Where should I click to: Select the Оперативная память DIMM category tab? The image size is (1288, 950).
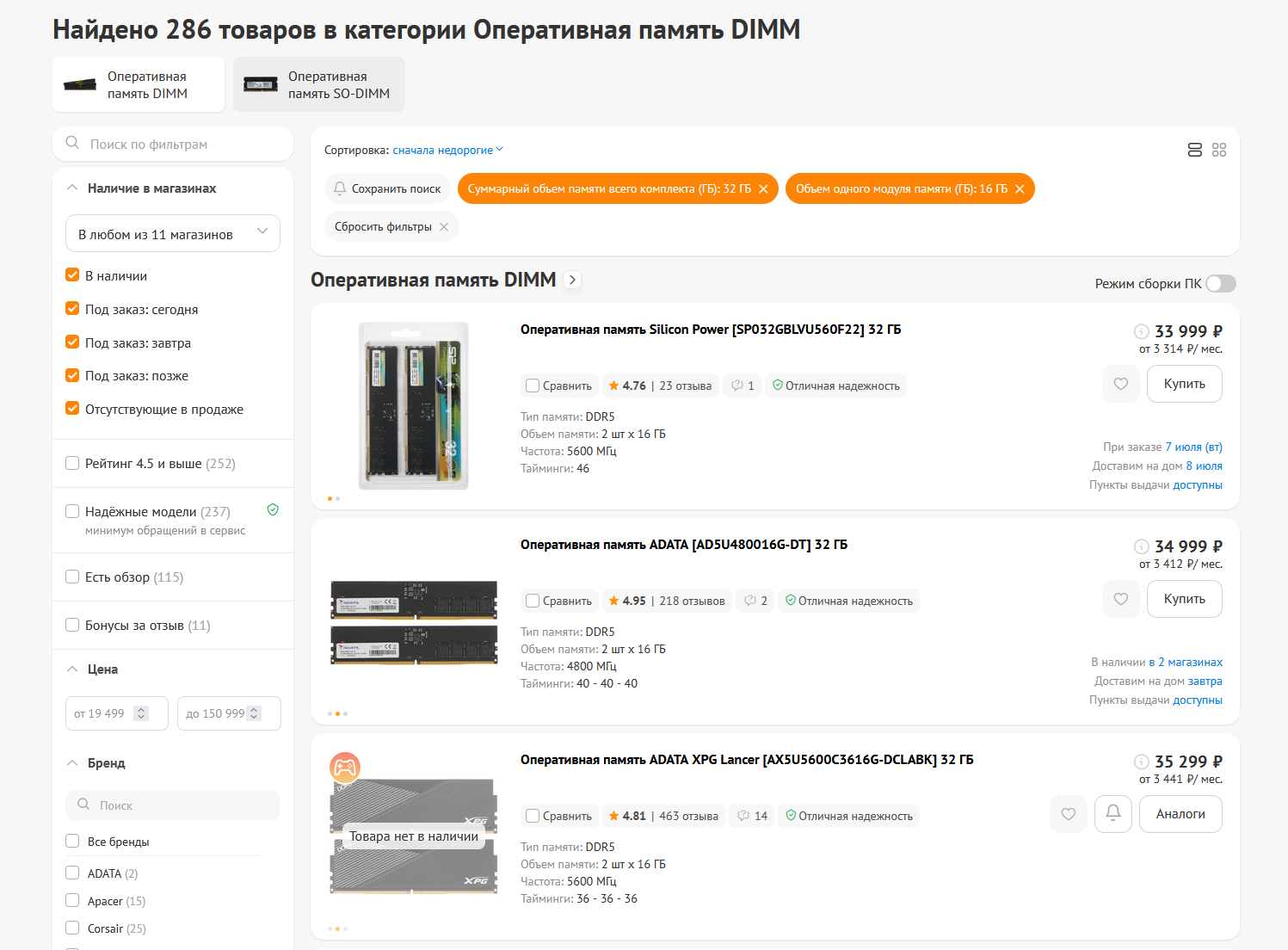point(139,84)
